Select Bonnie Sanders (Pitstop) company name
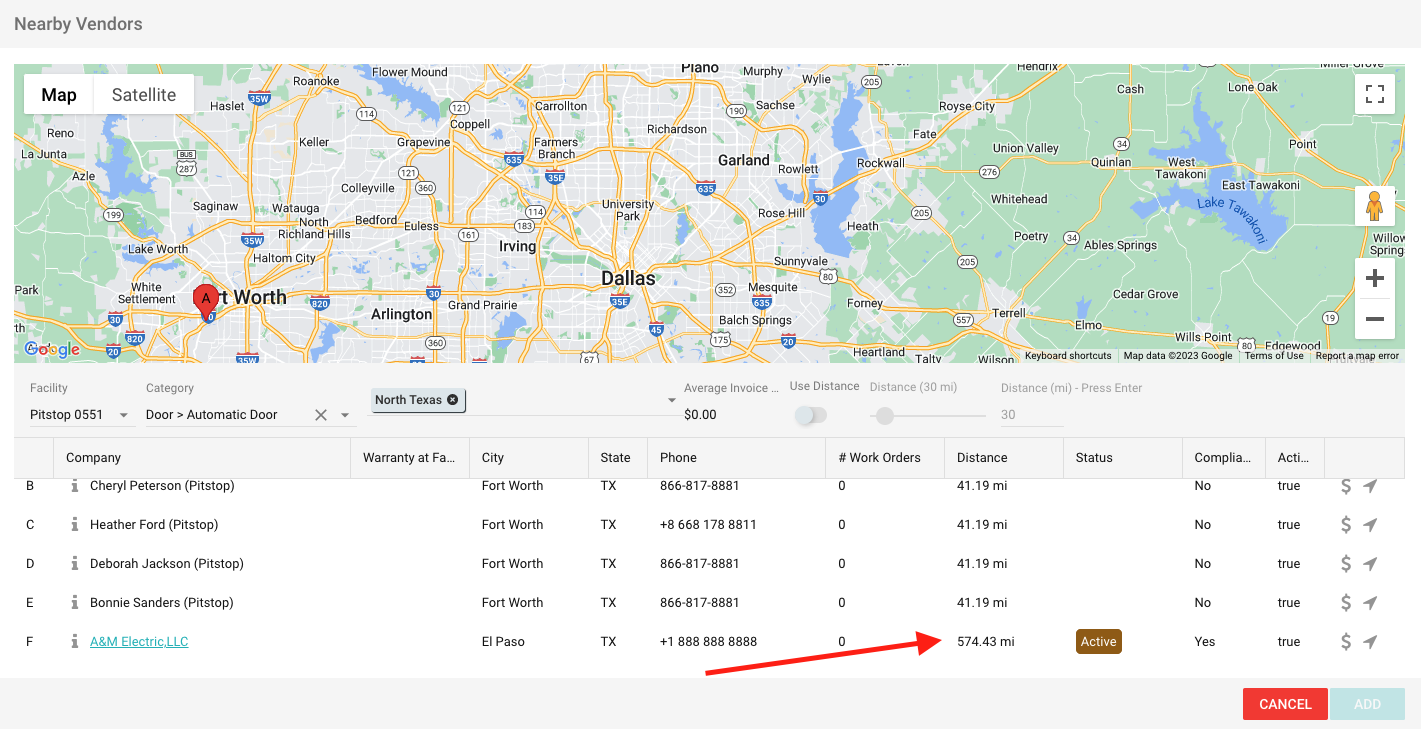The height and width of the screenshot is (729, 1421). [x=161, y=602]
